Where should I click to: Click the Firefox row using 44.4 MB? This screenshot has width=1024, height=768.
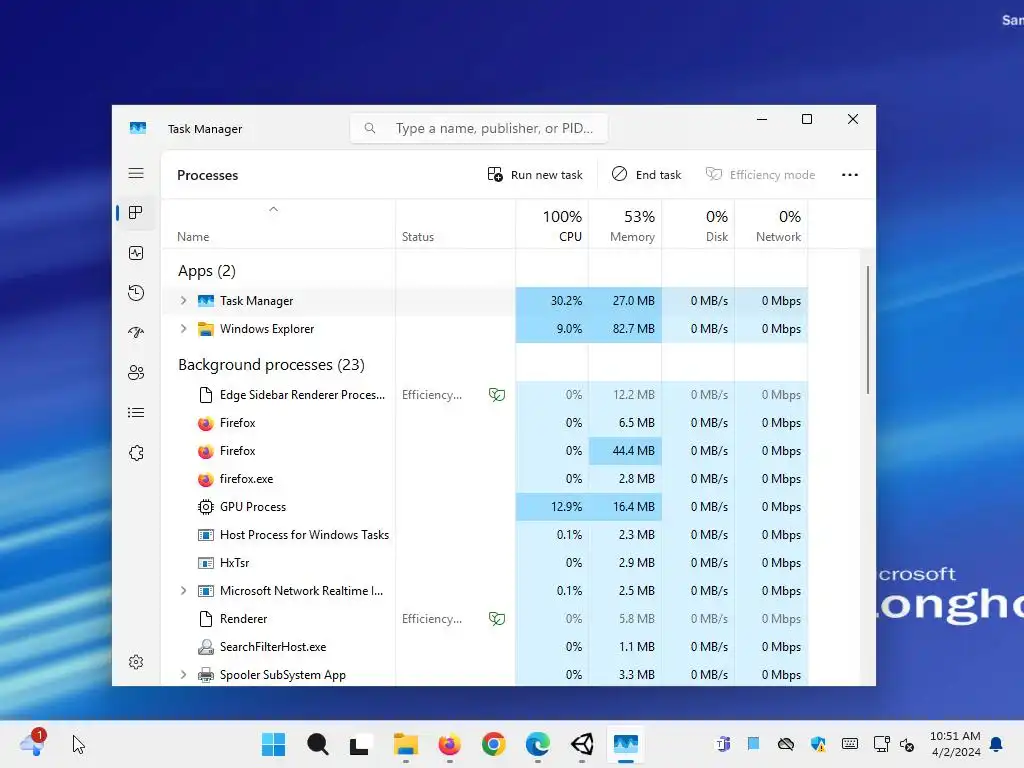pyautogui.click(x=485, y=451)
